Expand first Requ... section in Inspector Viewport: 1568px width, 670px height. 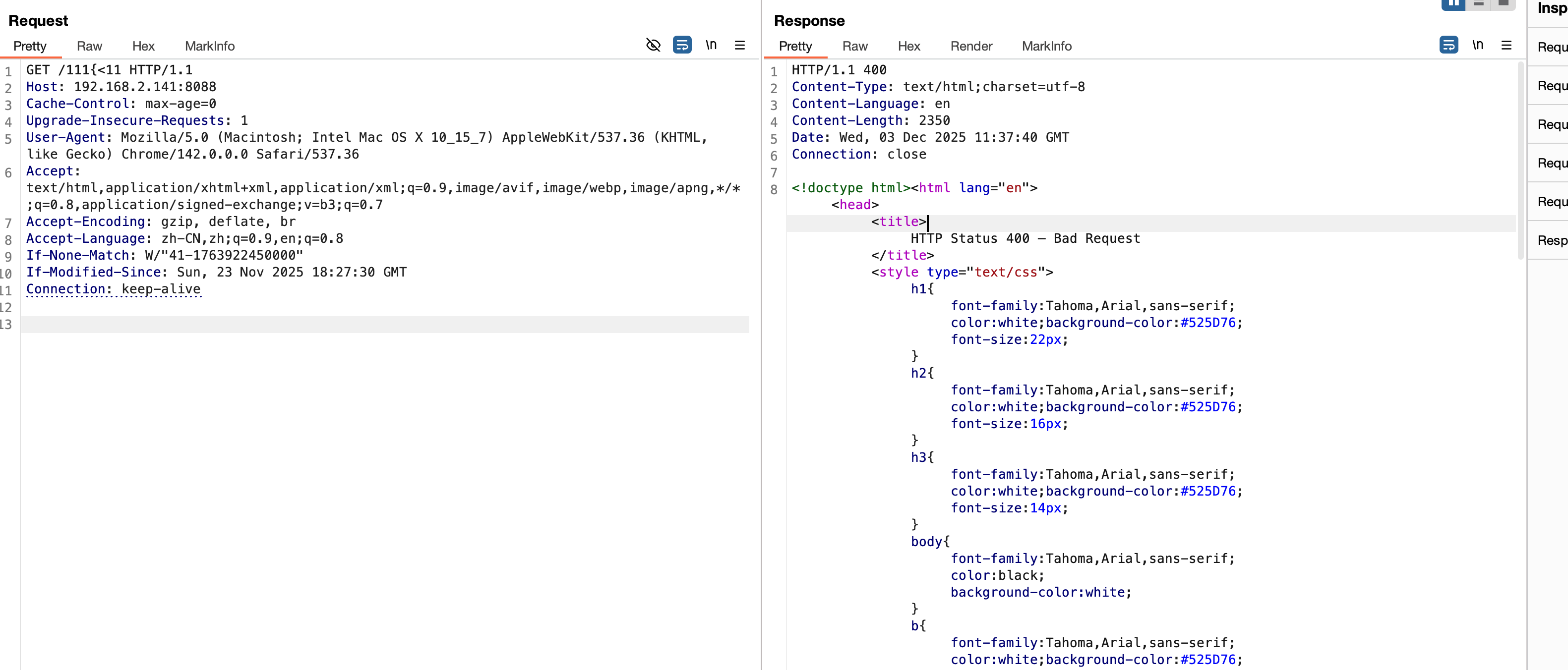point(1551,47)
